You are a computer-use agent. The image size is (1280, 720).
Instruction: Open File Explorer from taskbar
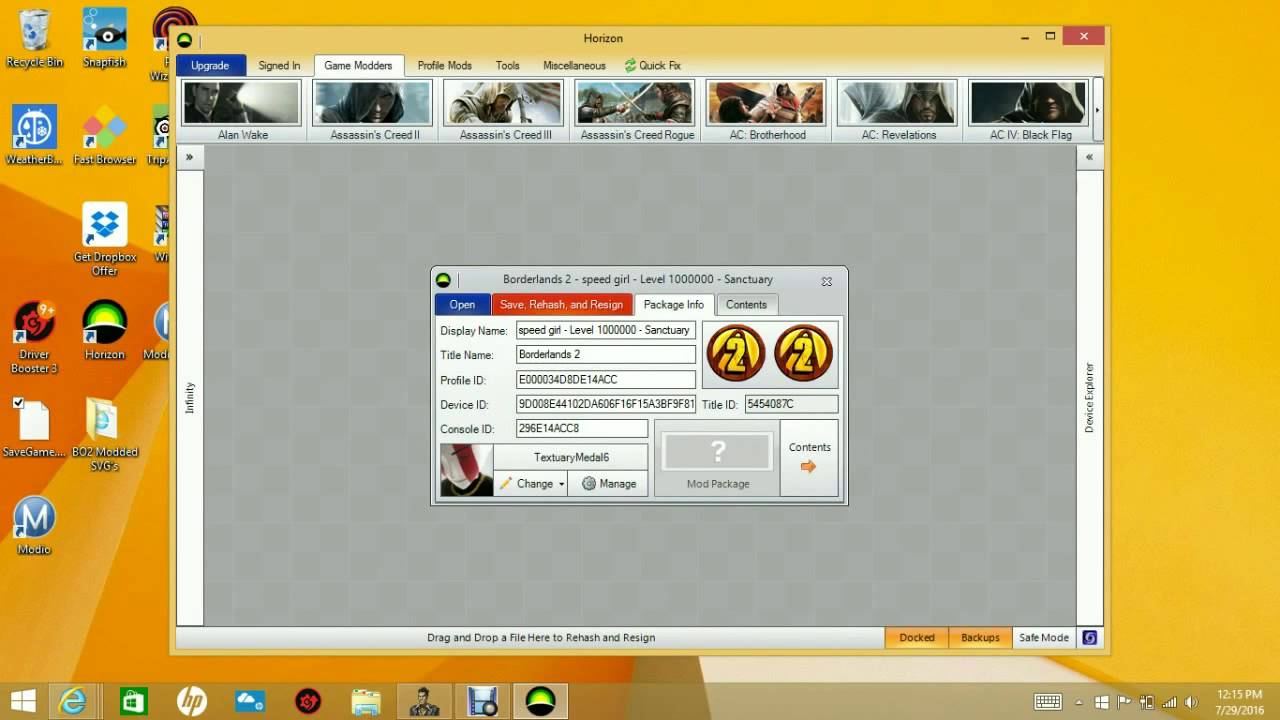point(366,701)
